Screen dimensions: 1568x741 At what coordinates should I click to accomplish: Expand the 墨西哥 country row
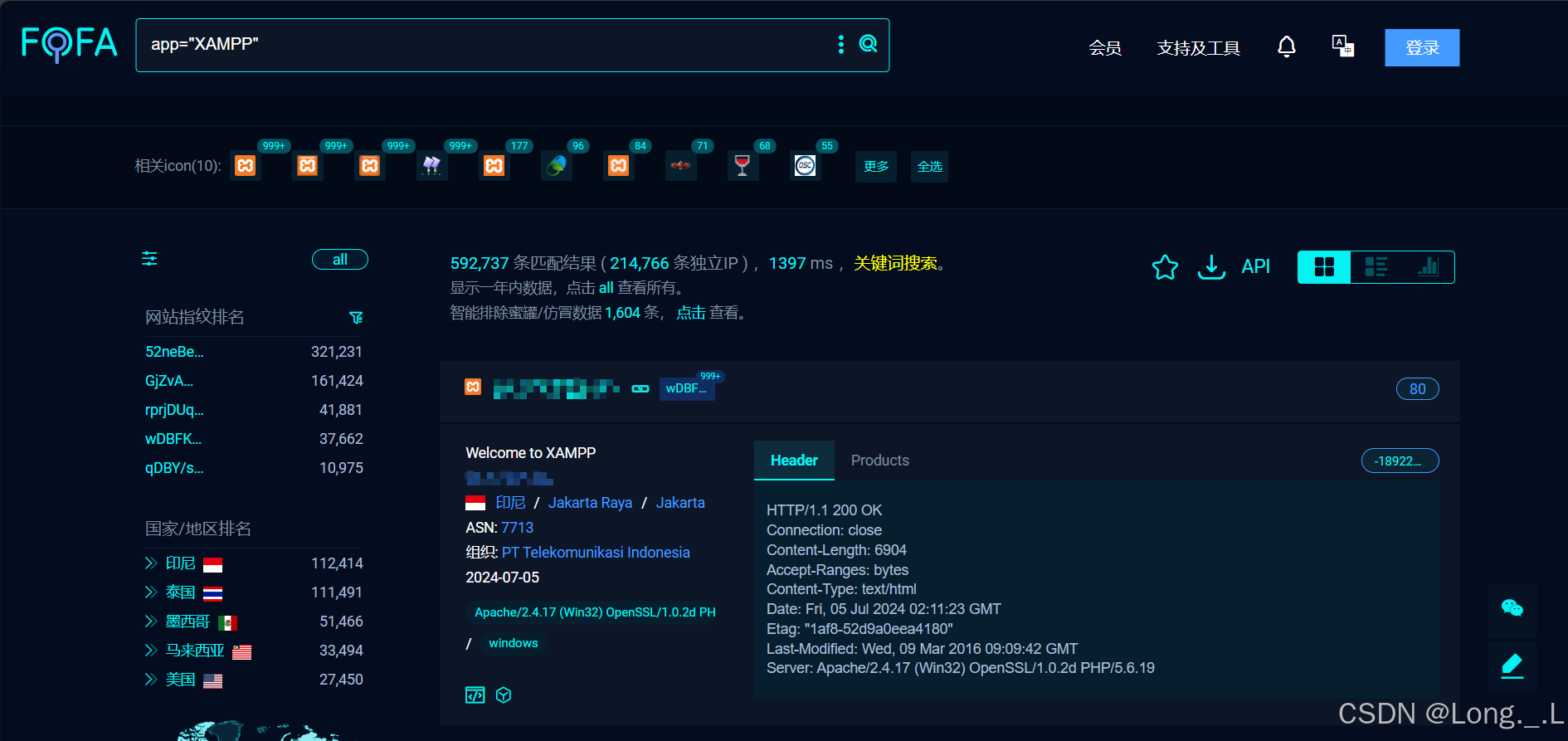coord(151,622)
